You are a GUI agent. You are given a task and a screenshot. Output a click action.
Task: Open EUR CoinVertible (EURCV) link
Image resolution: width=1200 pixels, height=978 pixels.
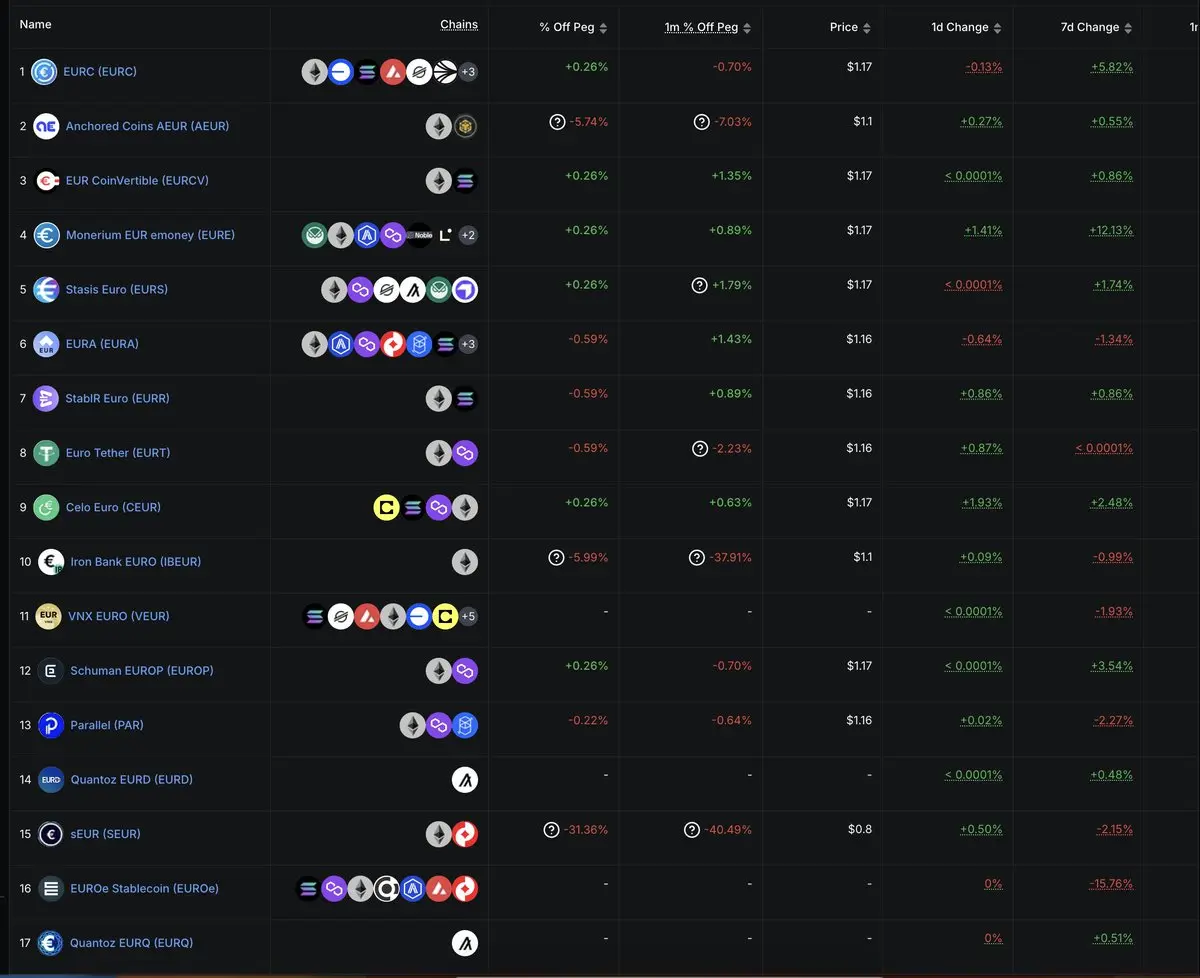coord(137,181)
